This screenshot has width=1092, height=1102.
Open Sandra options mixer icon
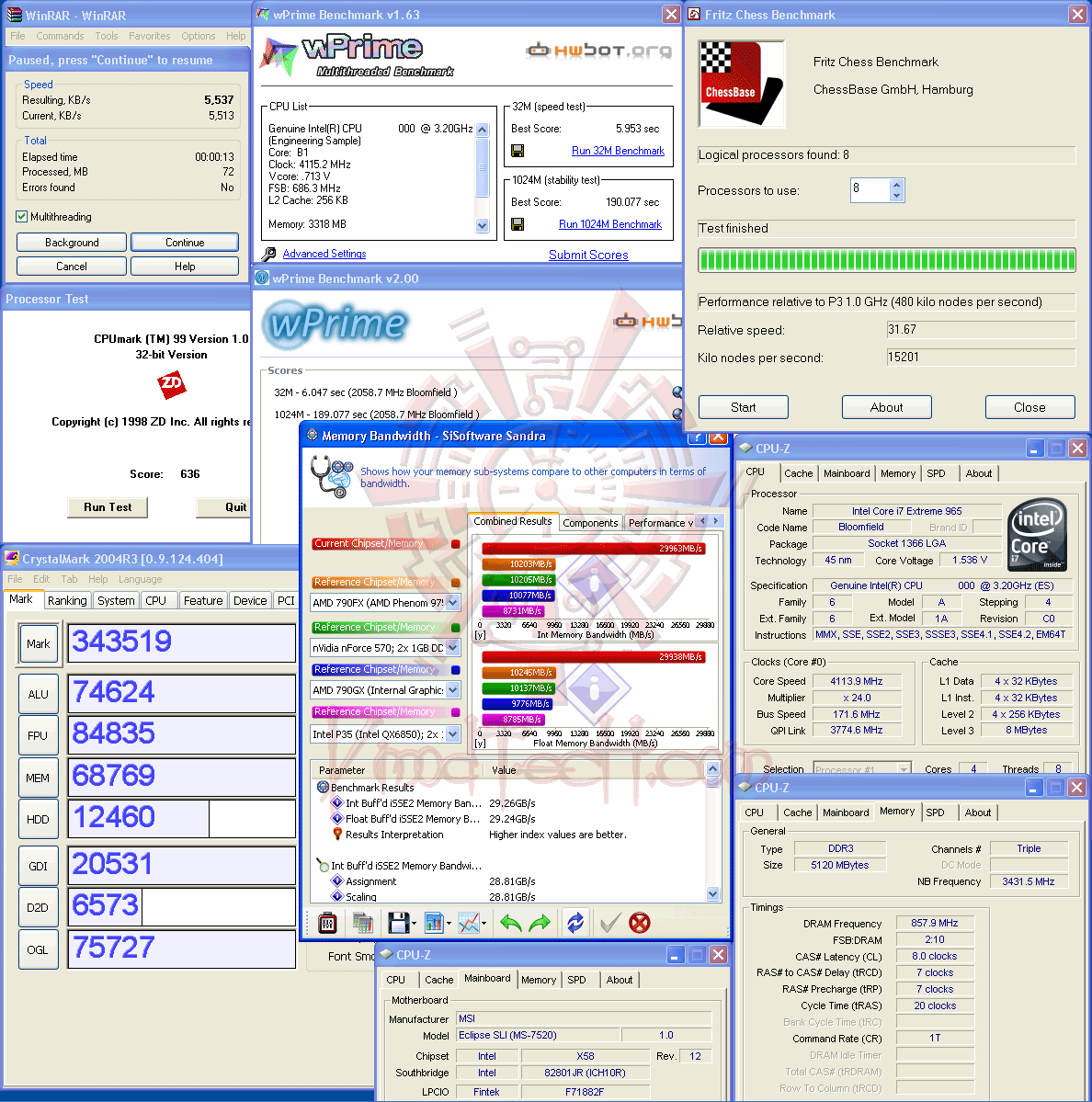pos(327,923)
